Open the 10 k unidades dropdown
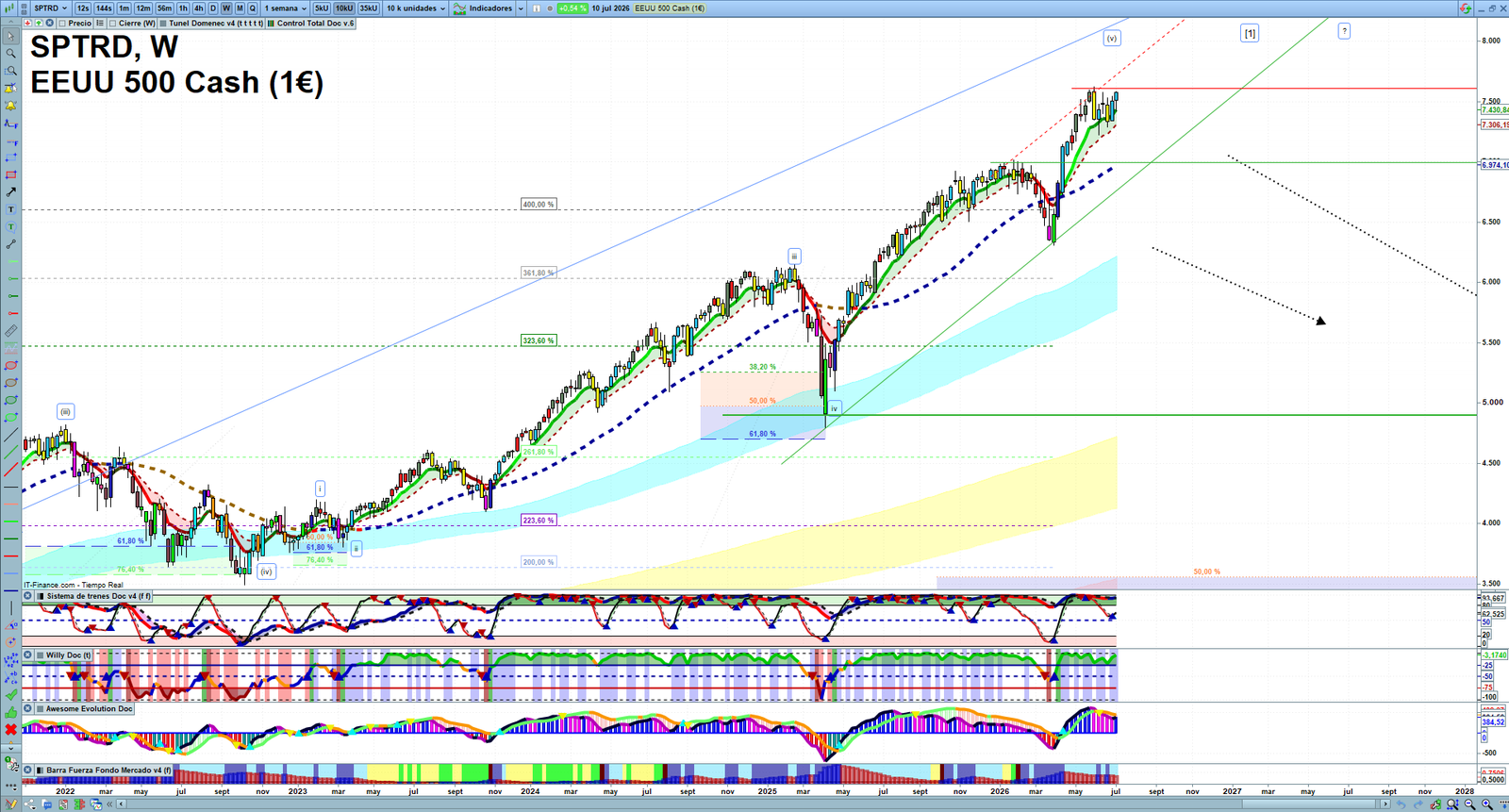 coord(415,8)
